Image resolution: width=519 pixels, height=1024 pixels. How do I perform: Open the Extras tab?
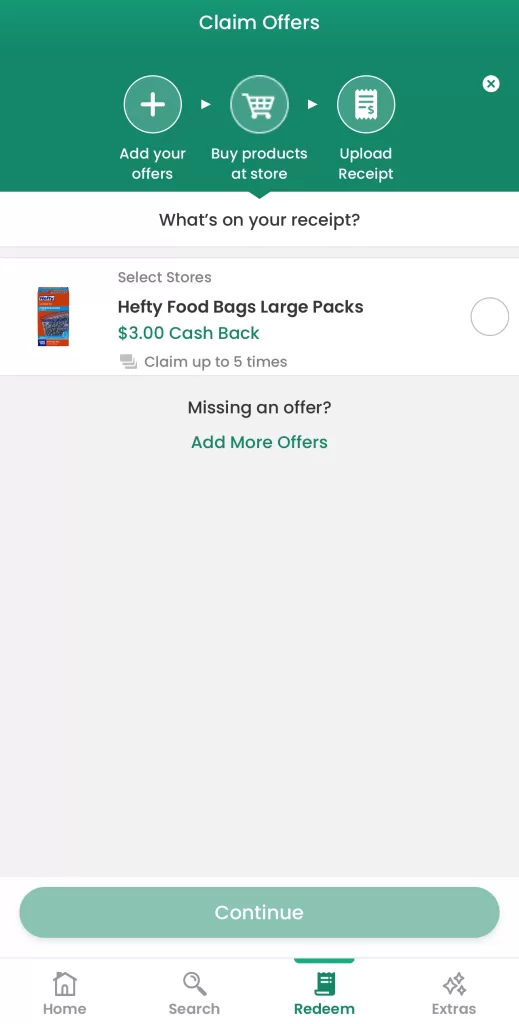click(454, 993)
